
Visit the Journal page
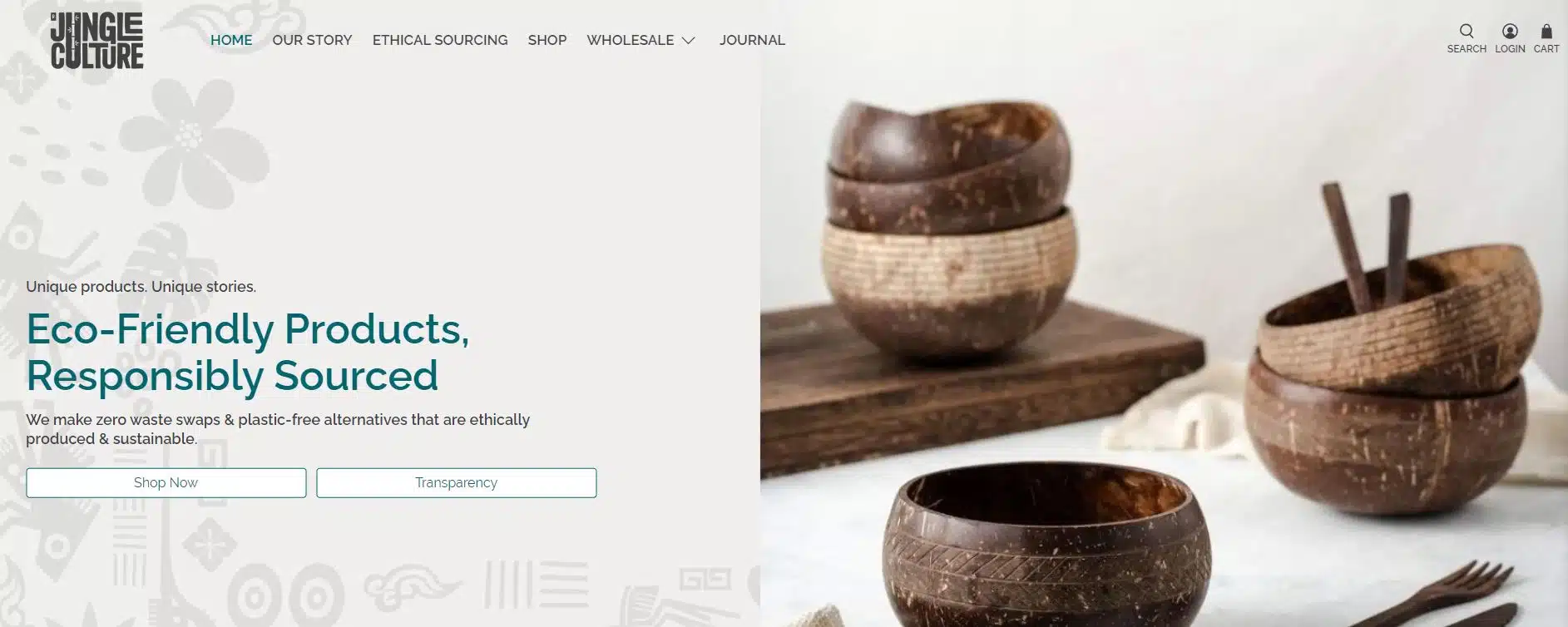click(752, 40)
